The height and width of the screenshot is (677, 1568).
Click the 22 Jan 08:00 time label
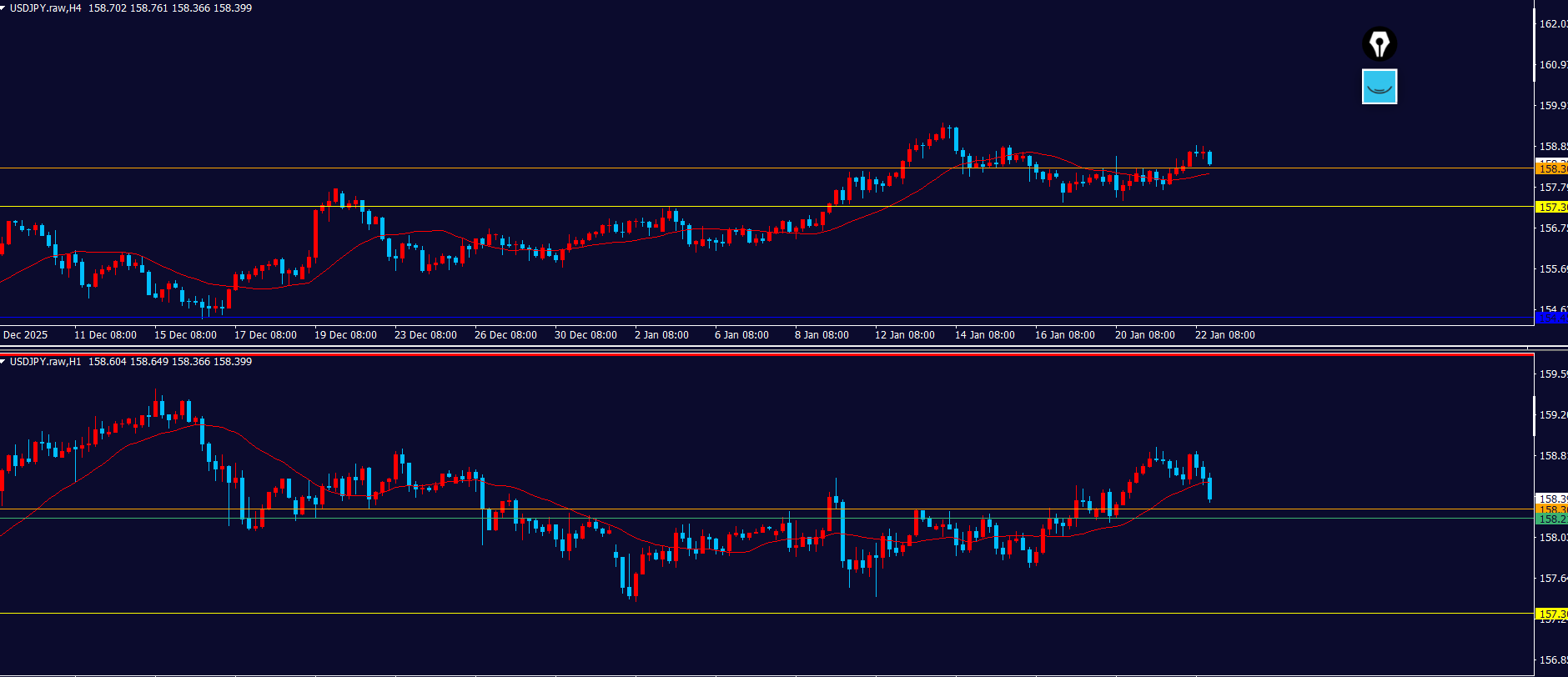1224,335
